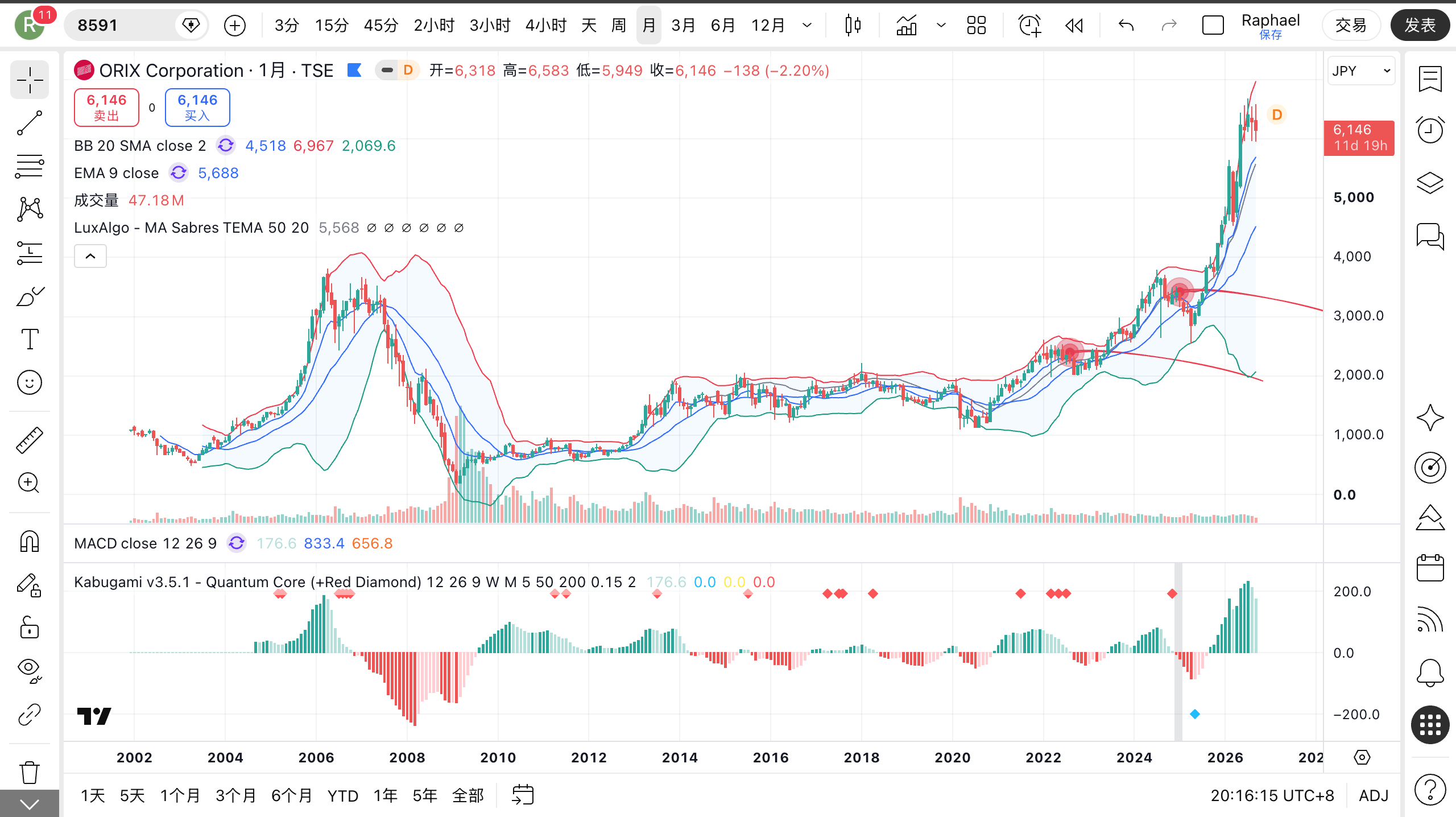Create a new price alert

tap(1029, 25)
